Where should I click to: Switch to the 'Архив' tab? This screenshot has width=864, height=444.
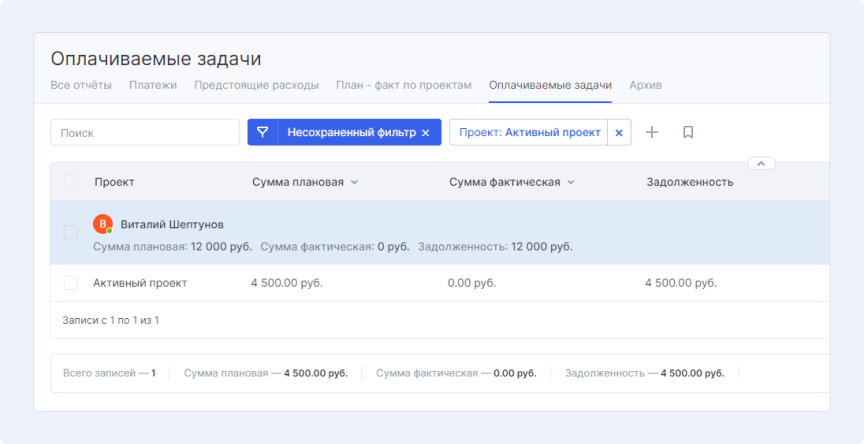pos(645,85)
